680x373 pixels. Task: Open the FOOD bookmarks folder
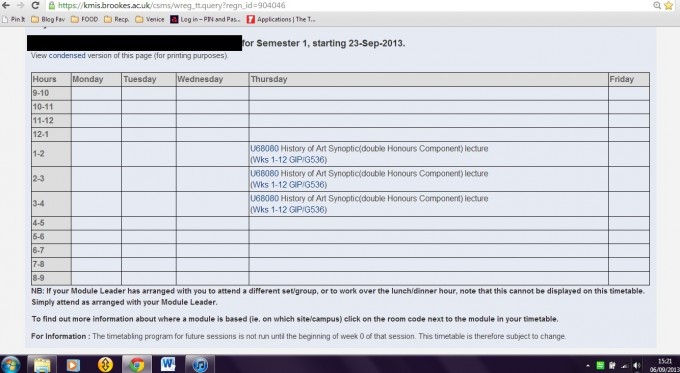pos(85,19)
